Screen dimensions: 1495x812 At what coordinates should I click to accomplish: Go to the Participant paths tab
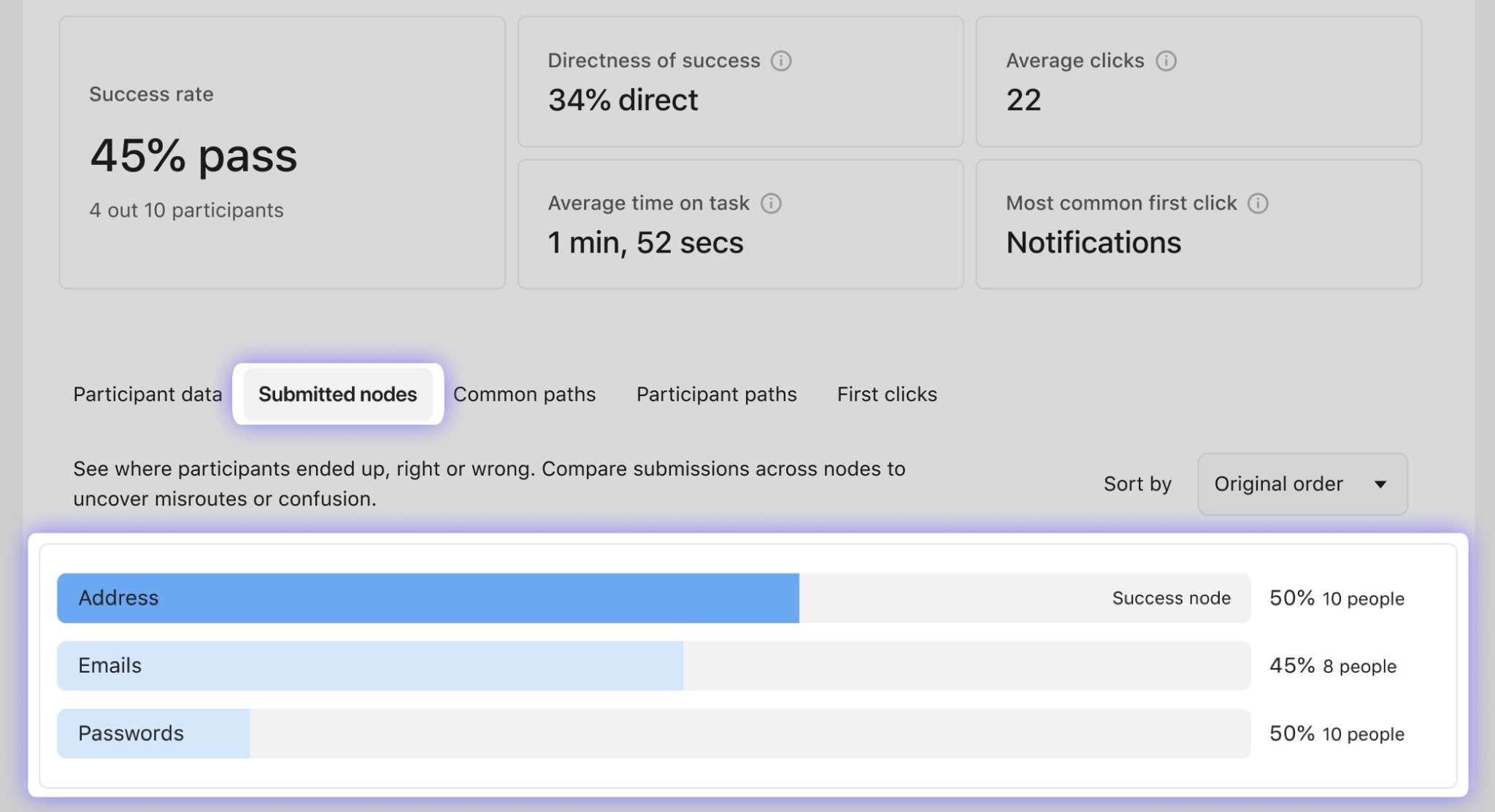click(716, 394)
